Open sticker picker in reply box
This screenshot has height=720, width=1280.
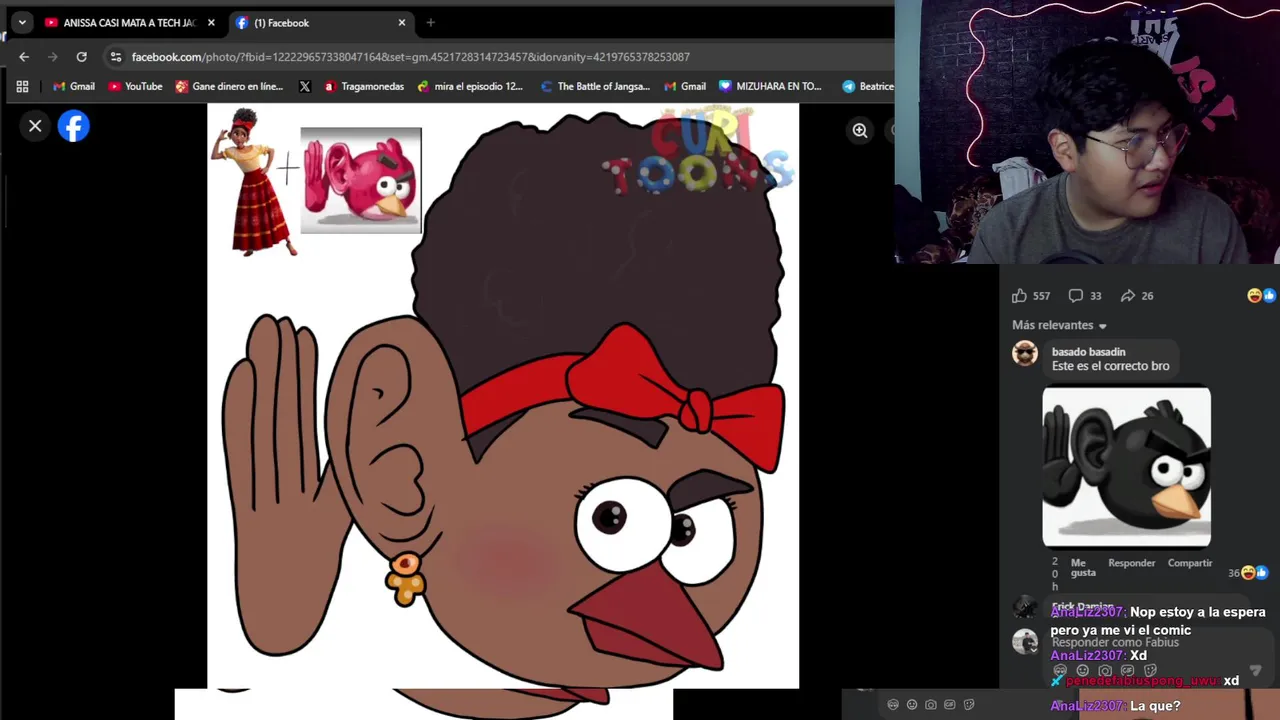pyautogui.click(x=1150, y=670)
